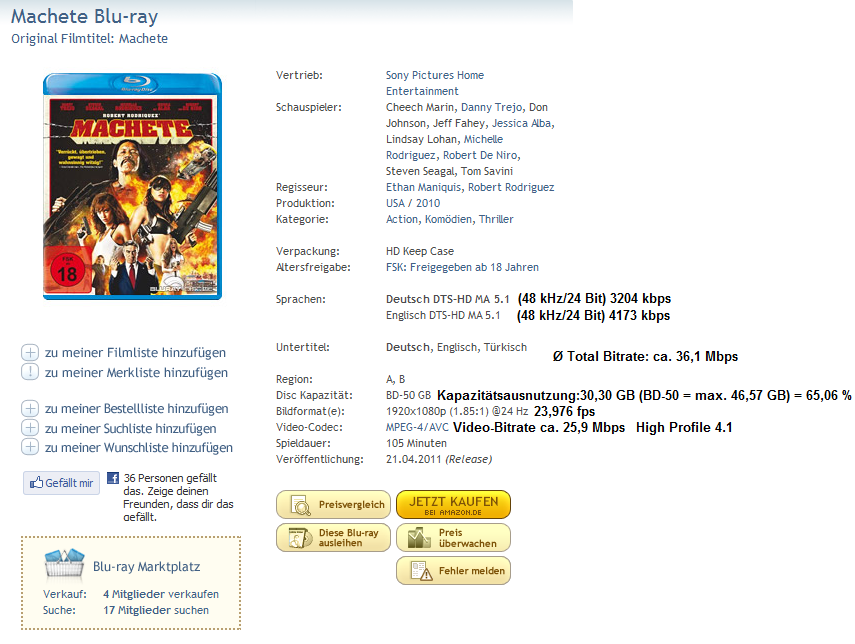The height and width of the screenshot is (644, 855).
Task: Open Sony Pictures Home Entertainment link
Action: click(x=435, y=83)
